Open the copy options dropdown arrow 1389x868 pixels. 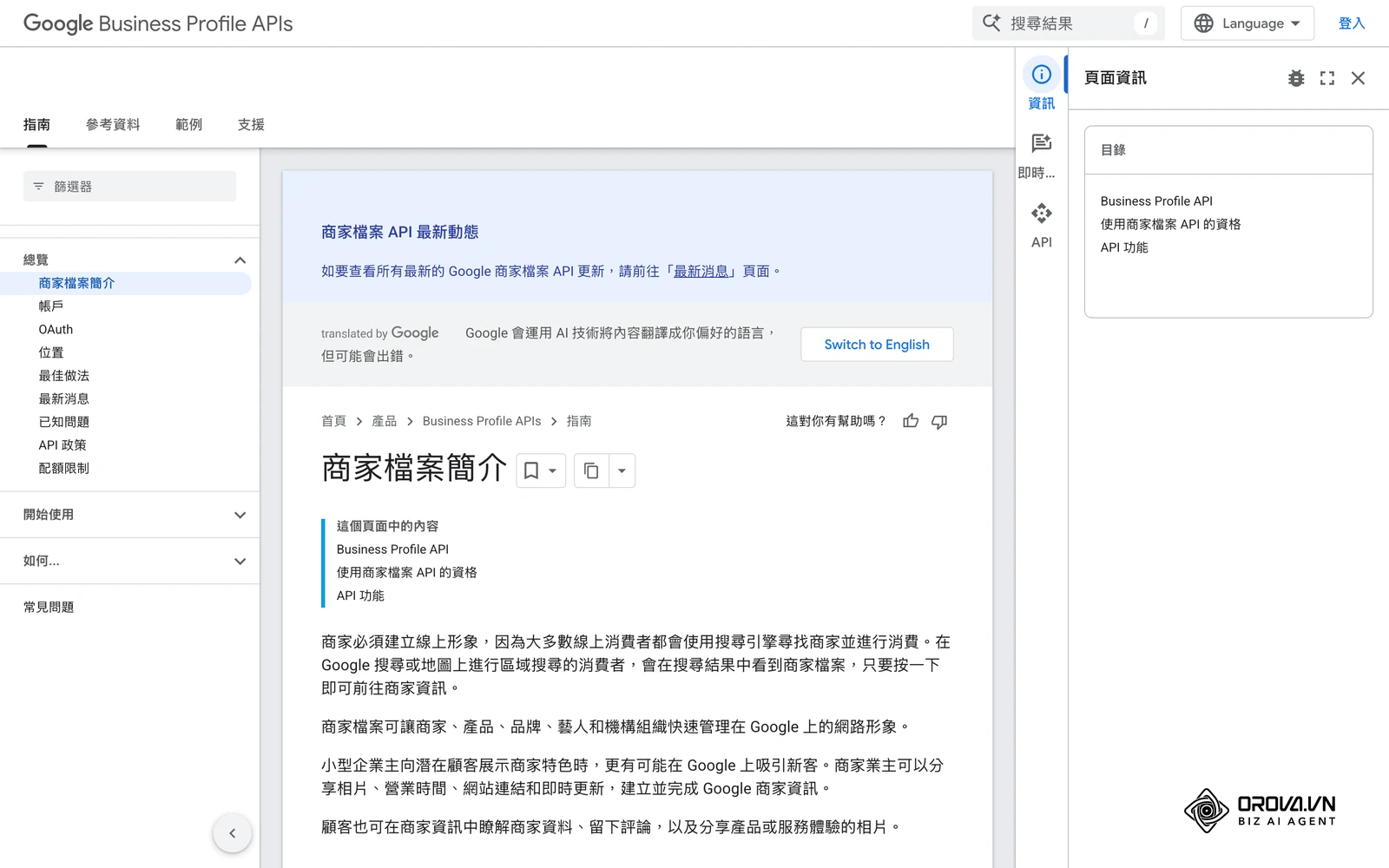tap(622, 470)
